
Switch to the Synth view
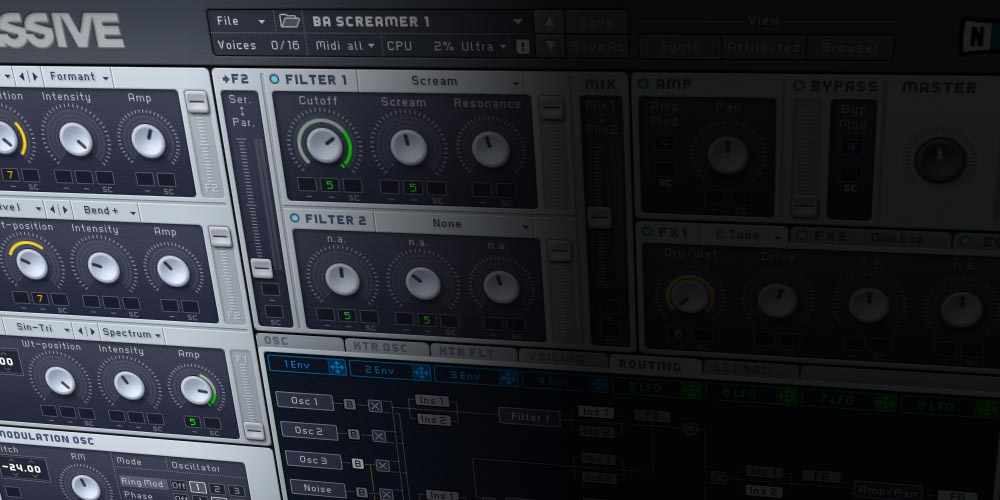pyautogui.click(x=680, y=47)
